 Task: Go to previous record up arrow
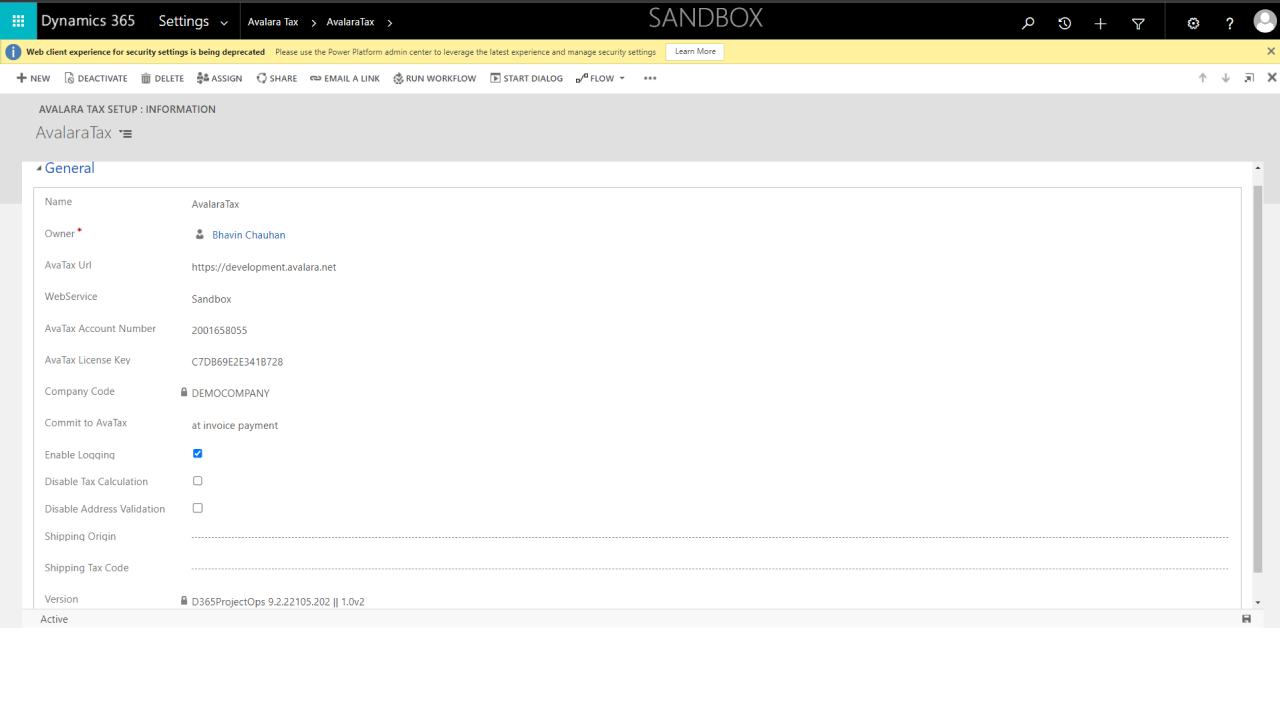click(x=1203, y=78)
